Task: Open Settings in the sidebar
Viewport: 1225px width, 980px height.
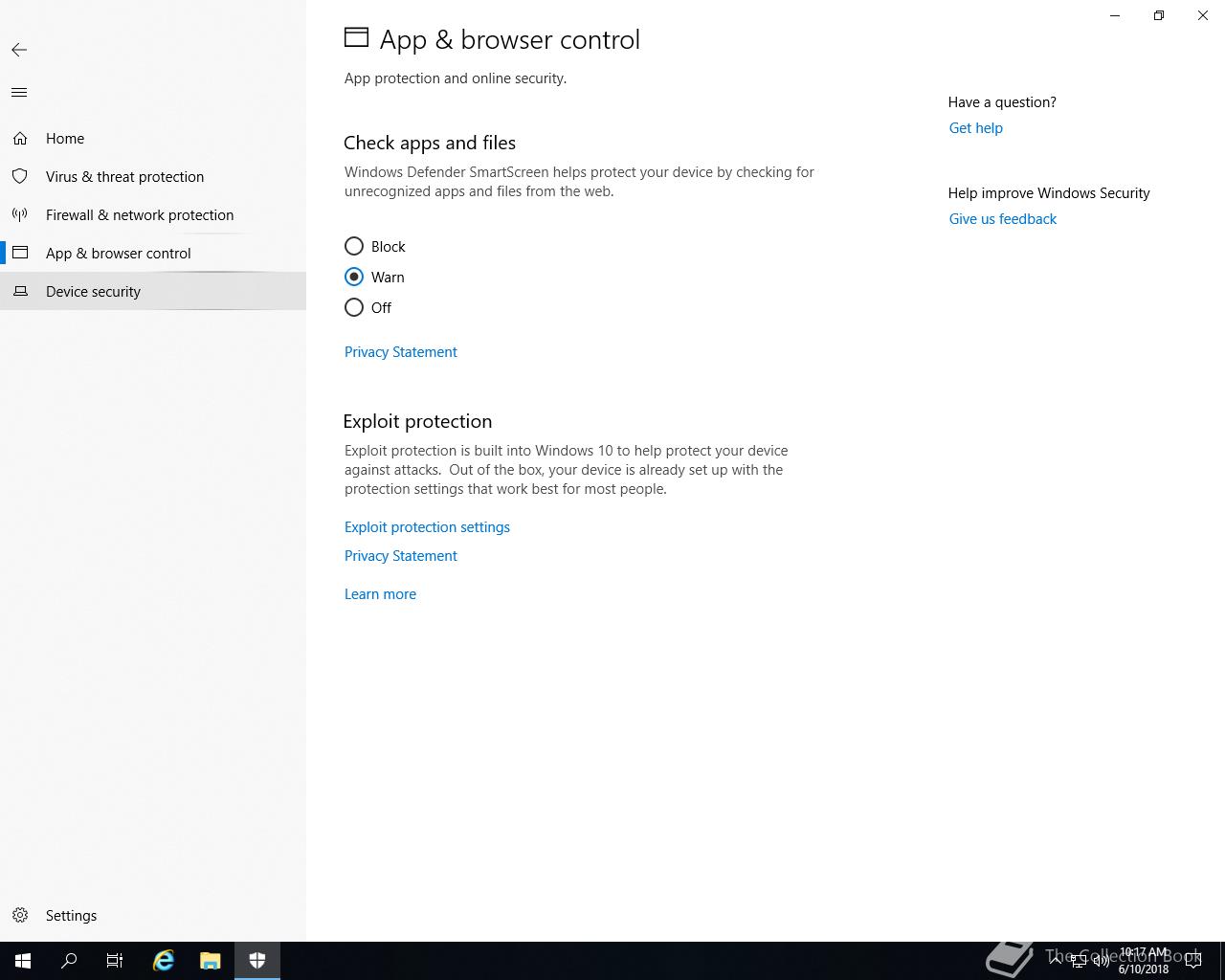Action: (71, 916)
